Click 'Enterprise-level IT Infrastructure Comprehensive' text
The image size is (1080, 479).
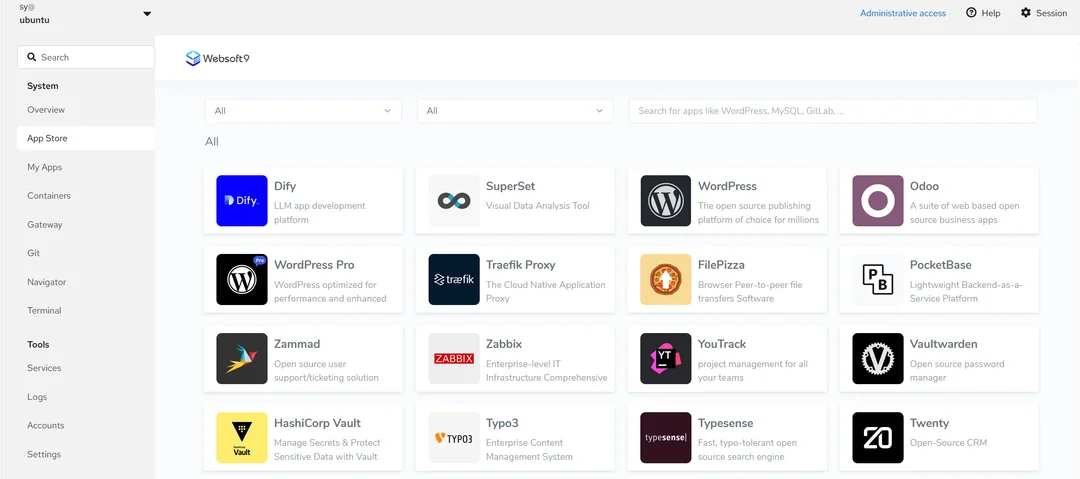pyautogui.click(x=546, y=371)
